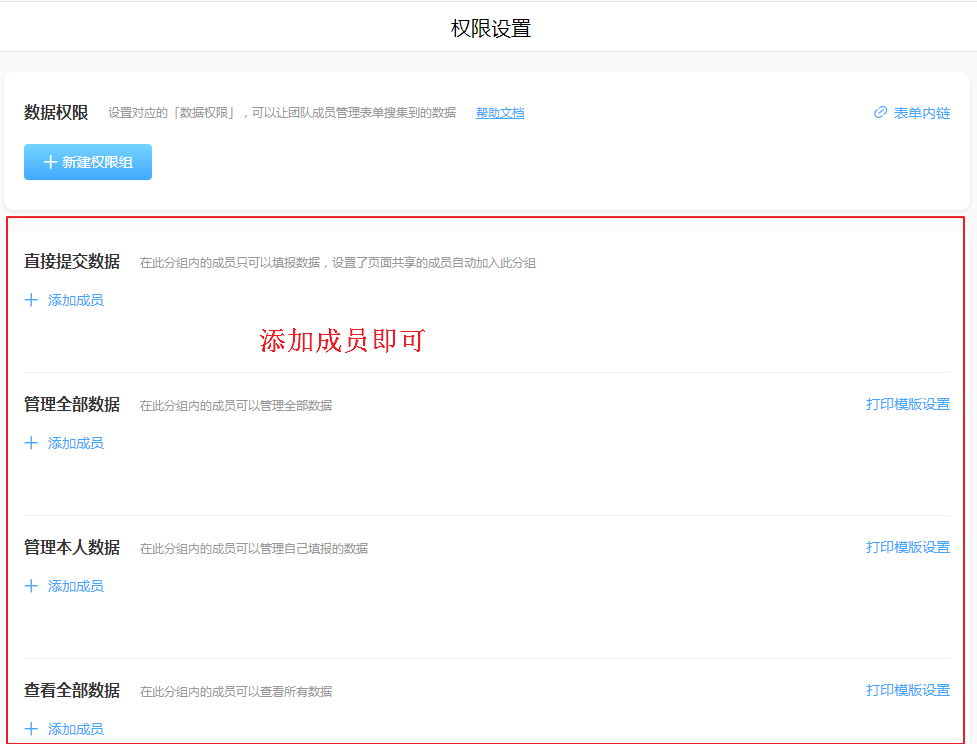This screenshot has height=744, width=977.
Task: Open 打印模版设置 for 查看全部数据
Action: click(907, 690)
